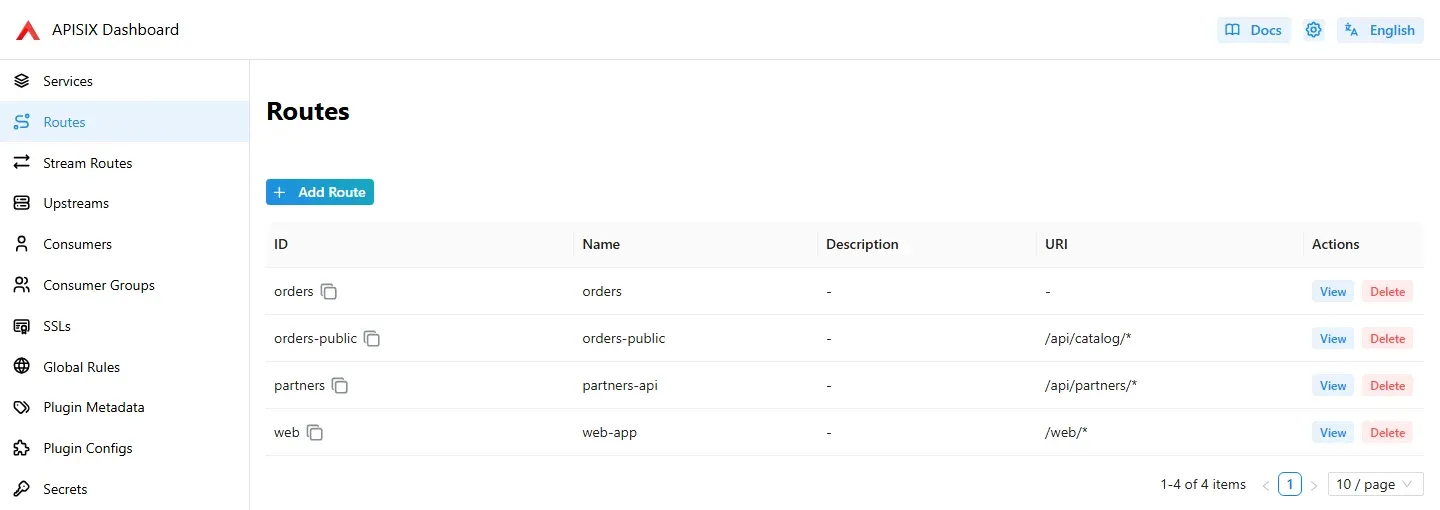The width and height of the screenshot is (1440, 510).
Task: Go to previous page arrow
Action: pos(1266,485)
